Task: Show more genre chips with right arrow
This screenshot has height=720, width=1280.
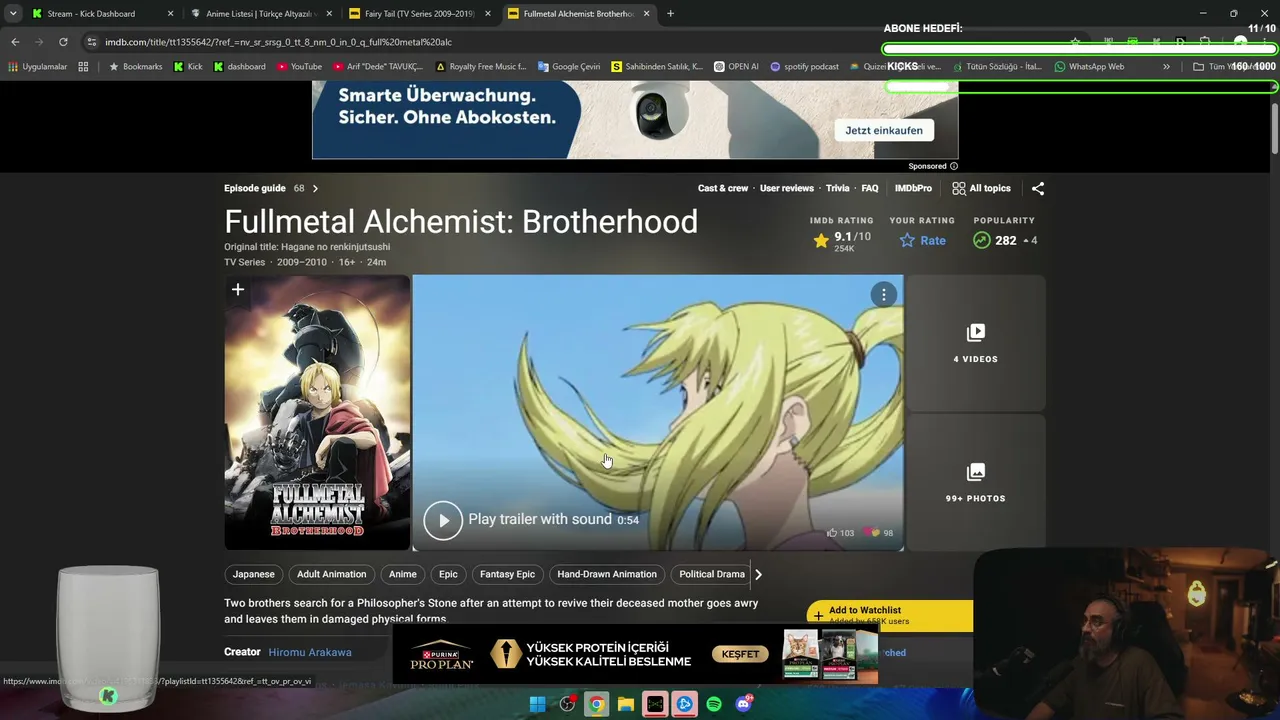Action: tap(758, 574)
